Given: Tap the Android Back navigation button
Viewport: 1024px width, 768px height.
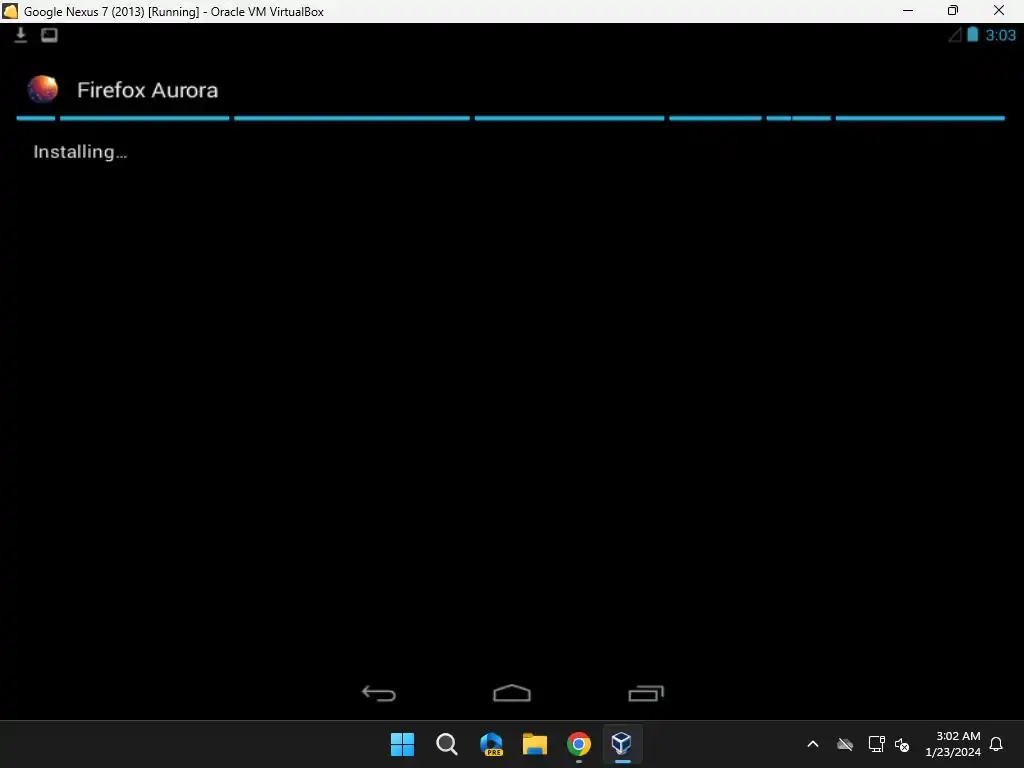Looking at the screenshot, I should pyautogui.click(x=379, y=693).
